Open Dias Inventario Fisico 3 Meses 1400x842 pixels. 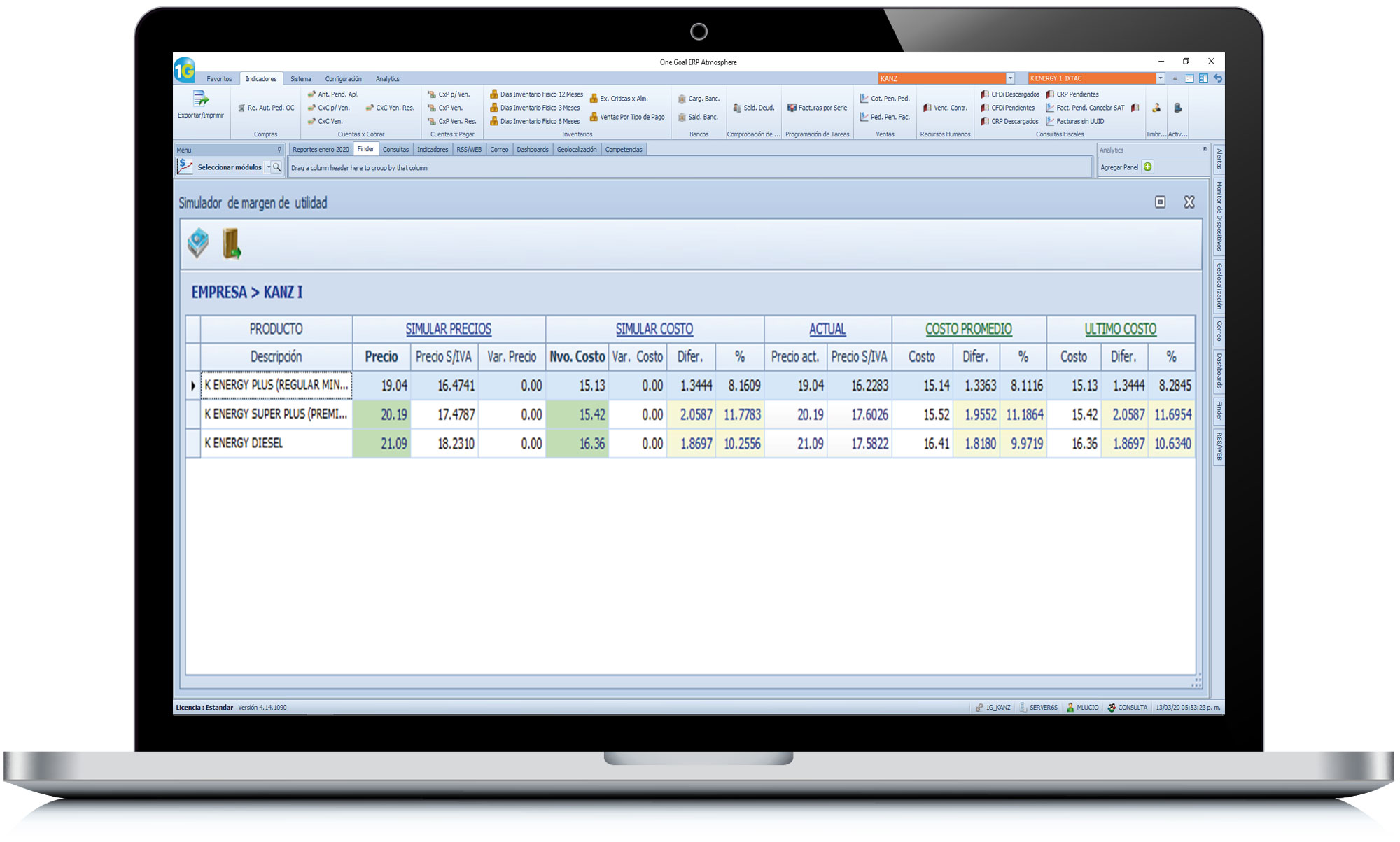point(535,108)
